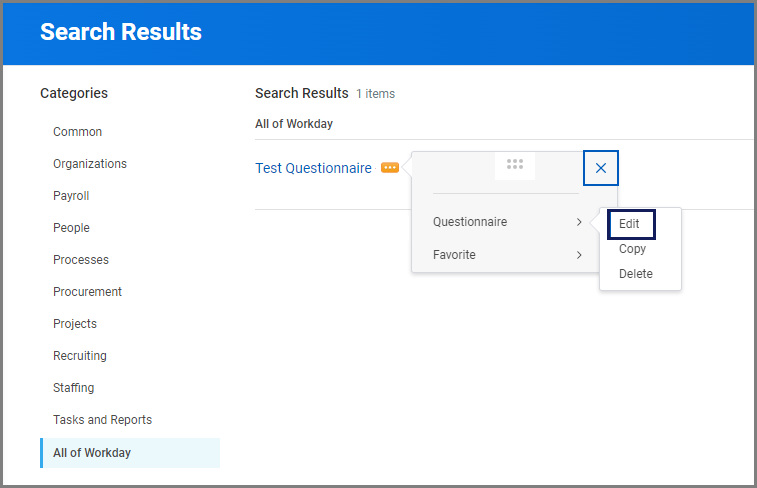Viewport: 757px width, 488px height.
Task: Click the drag handle dots icon
Action: 515,165
